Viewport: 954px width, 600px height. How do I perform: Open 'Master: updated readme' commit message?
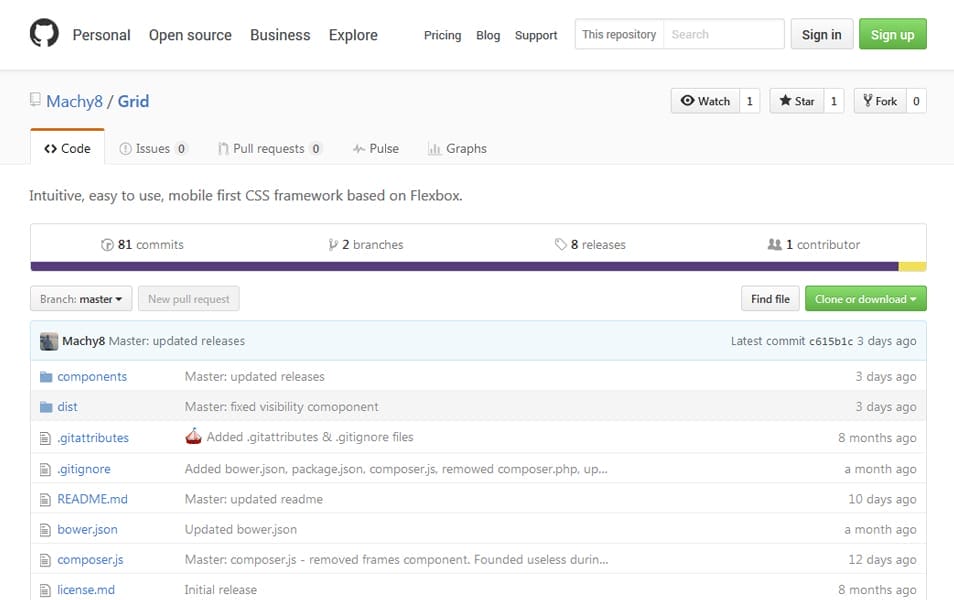pyautogui.click(x=254, y=499)
